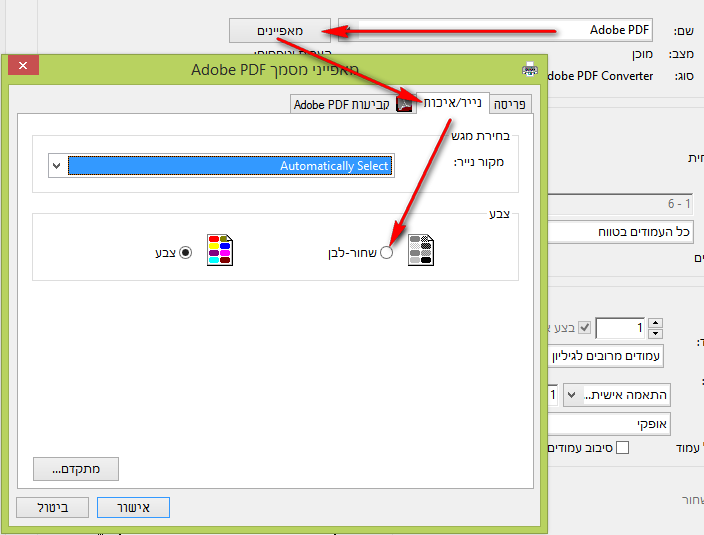This screenshot has height=535, width=704.
Task: Open the התאמה אישית dropdown in the print window
Action: tap(617, 395)
